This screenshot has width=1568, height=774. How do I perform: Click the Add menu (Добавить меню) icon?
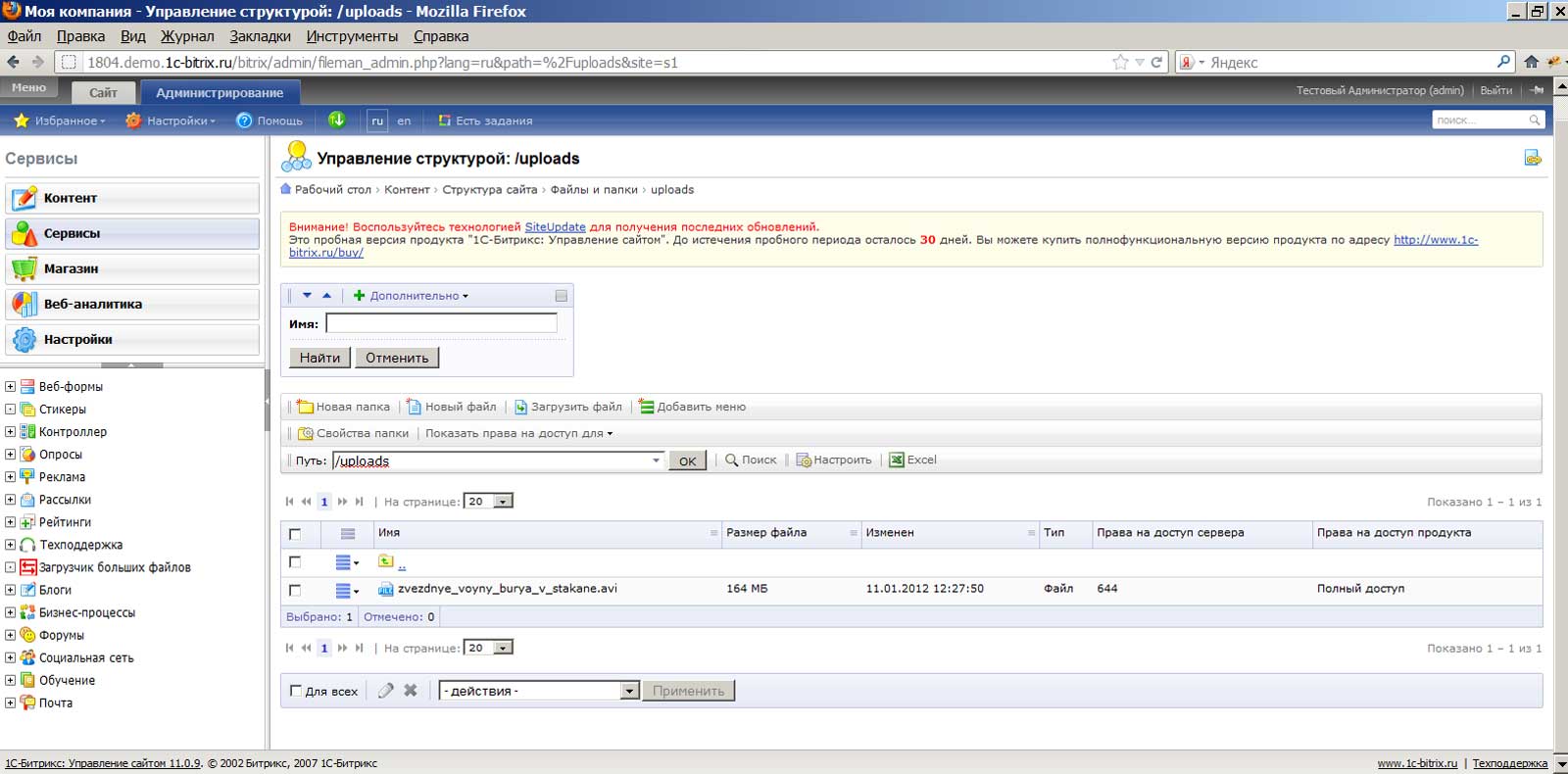click(646, 407)
